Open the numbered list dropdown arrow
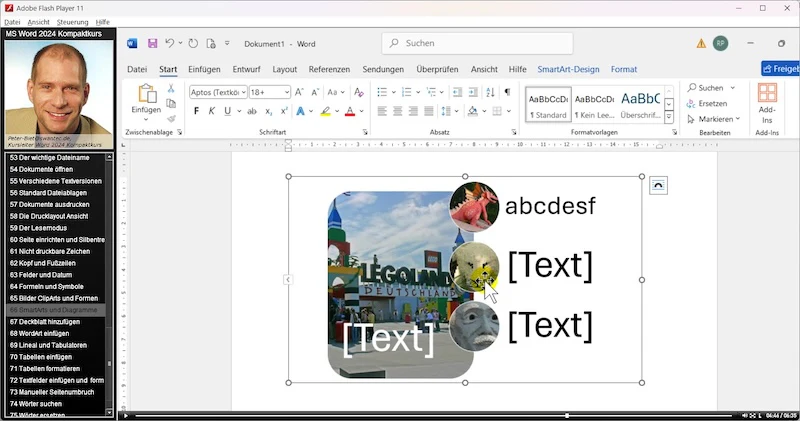 pyautogui.click(x=418, y=92)
